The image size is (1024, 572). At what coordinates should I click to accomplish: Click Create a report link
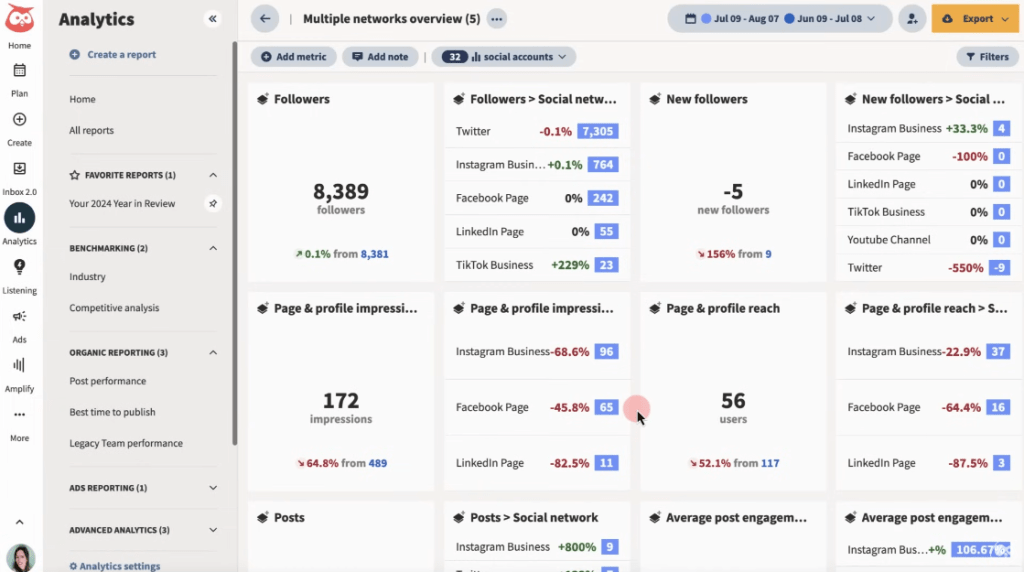(x=112, y=54)
